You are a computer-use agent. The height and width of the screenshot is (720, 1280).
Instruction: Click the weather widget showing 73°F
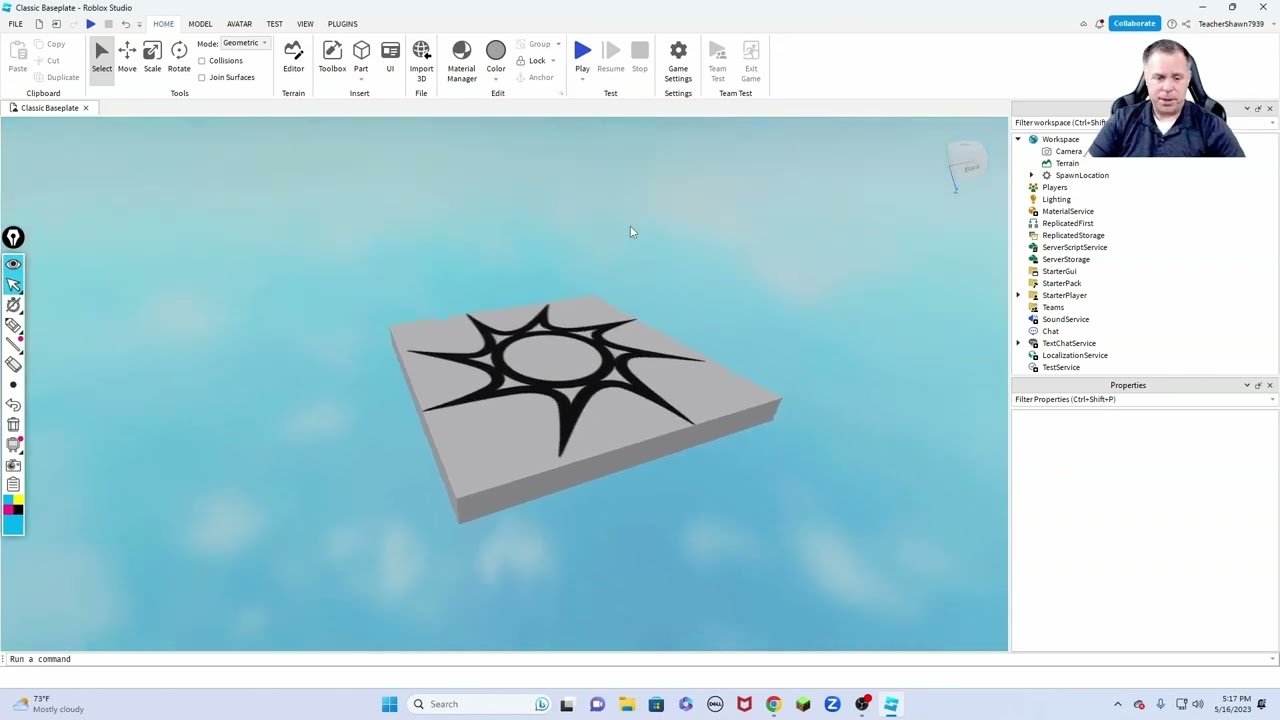tap(48, 704)
